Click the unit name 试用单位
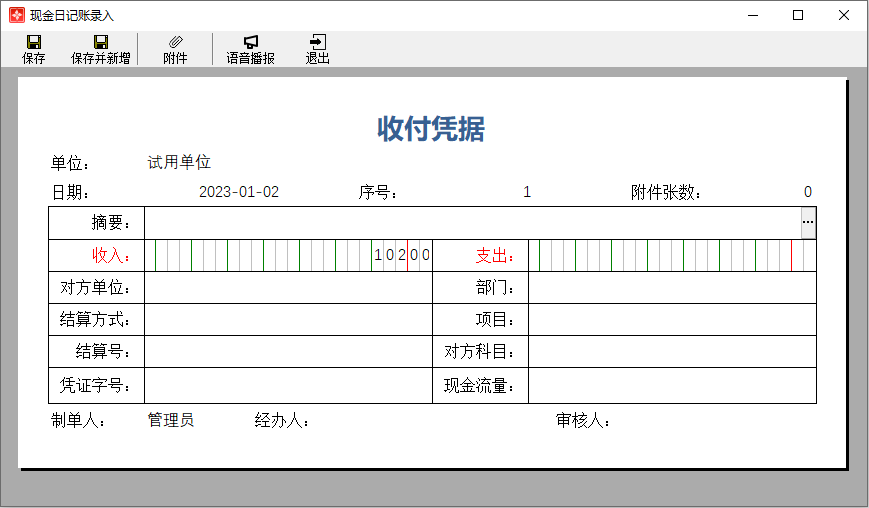The width and height of the screenshot is (869, 508). coord(179,162)
